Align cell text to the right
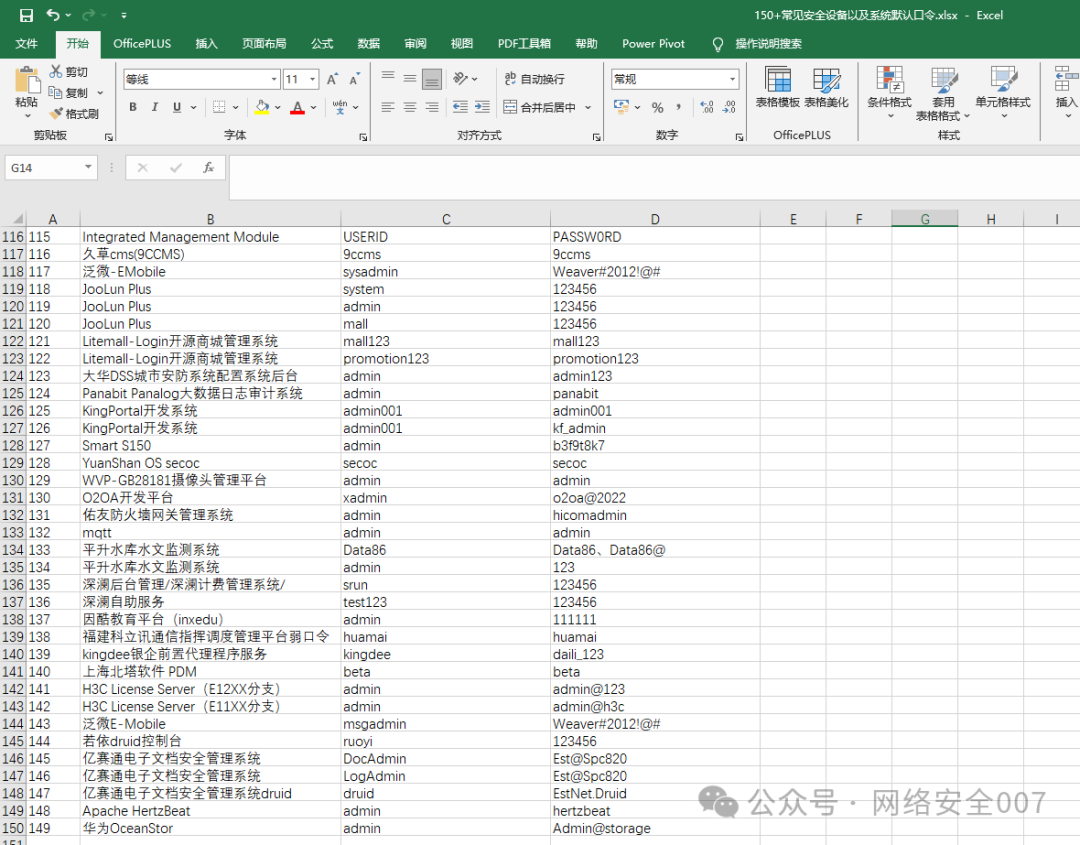 point(432,107)
